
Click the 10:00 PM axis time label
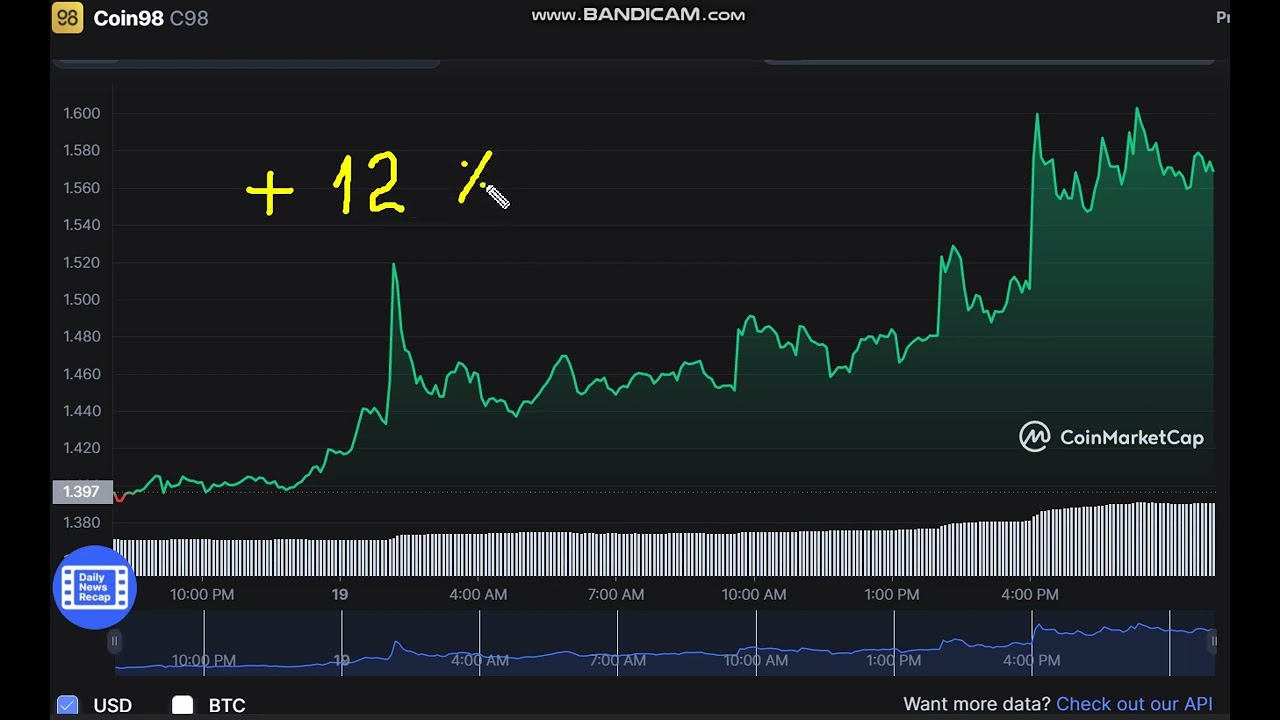coord(202,594)
